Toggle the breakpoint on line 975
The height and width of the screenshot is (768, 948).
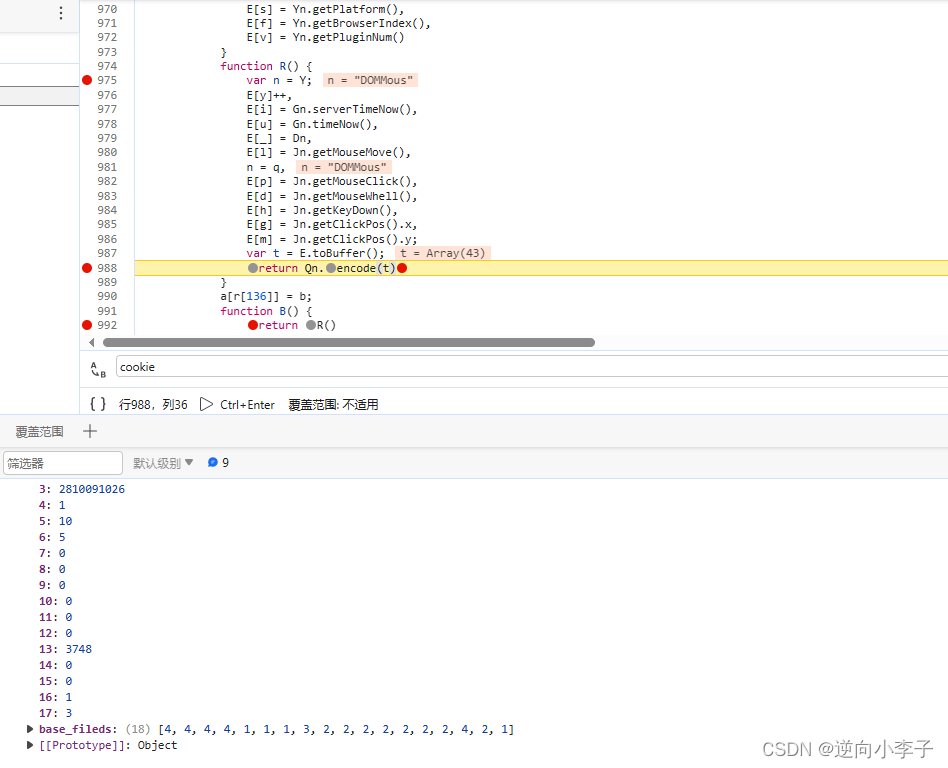tap(87, 80)
